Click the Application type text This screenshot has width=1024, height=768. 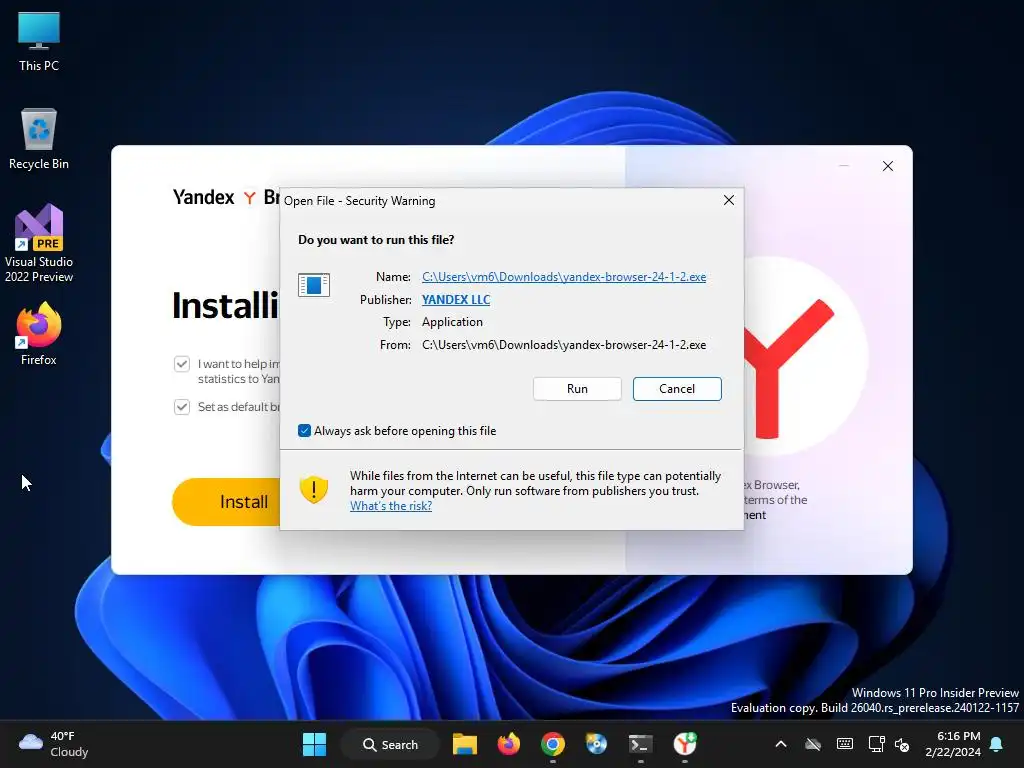[x=452, y=322]
